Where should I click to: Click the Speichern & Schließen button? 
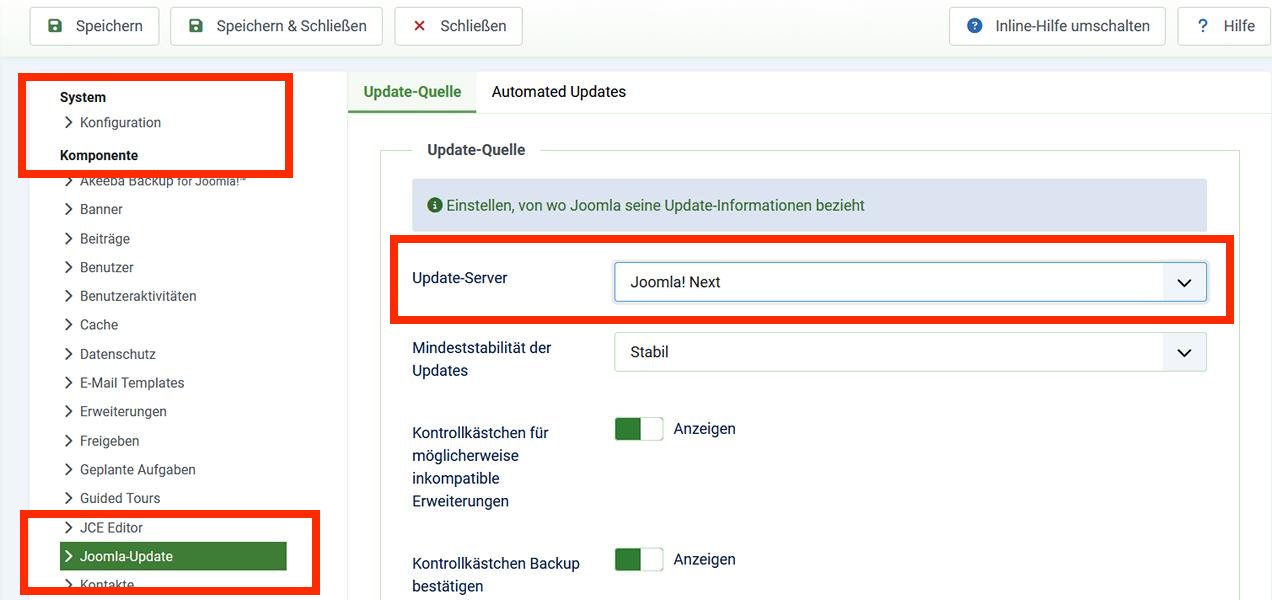coord(275,26)
